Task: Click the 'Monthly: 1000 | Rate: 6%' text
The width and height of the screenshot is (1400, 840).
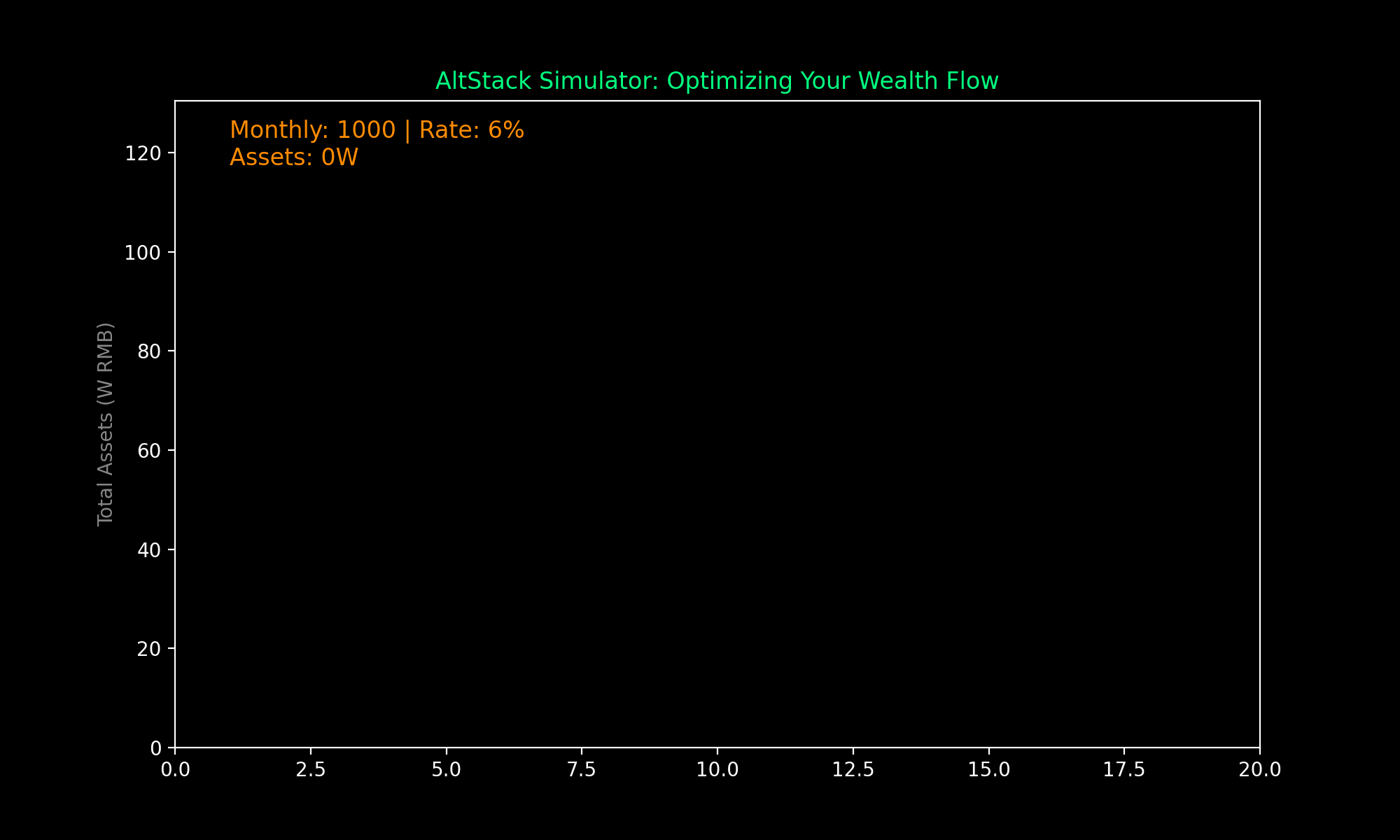Action: coord(377,130)
